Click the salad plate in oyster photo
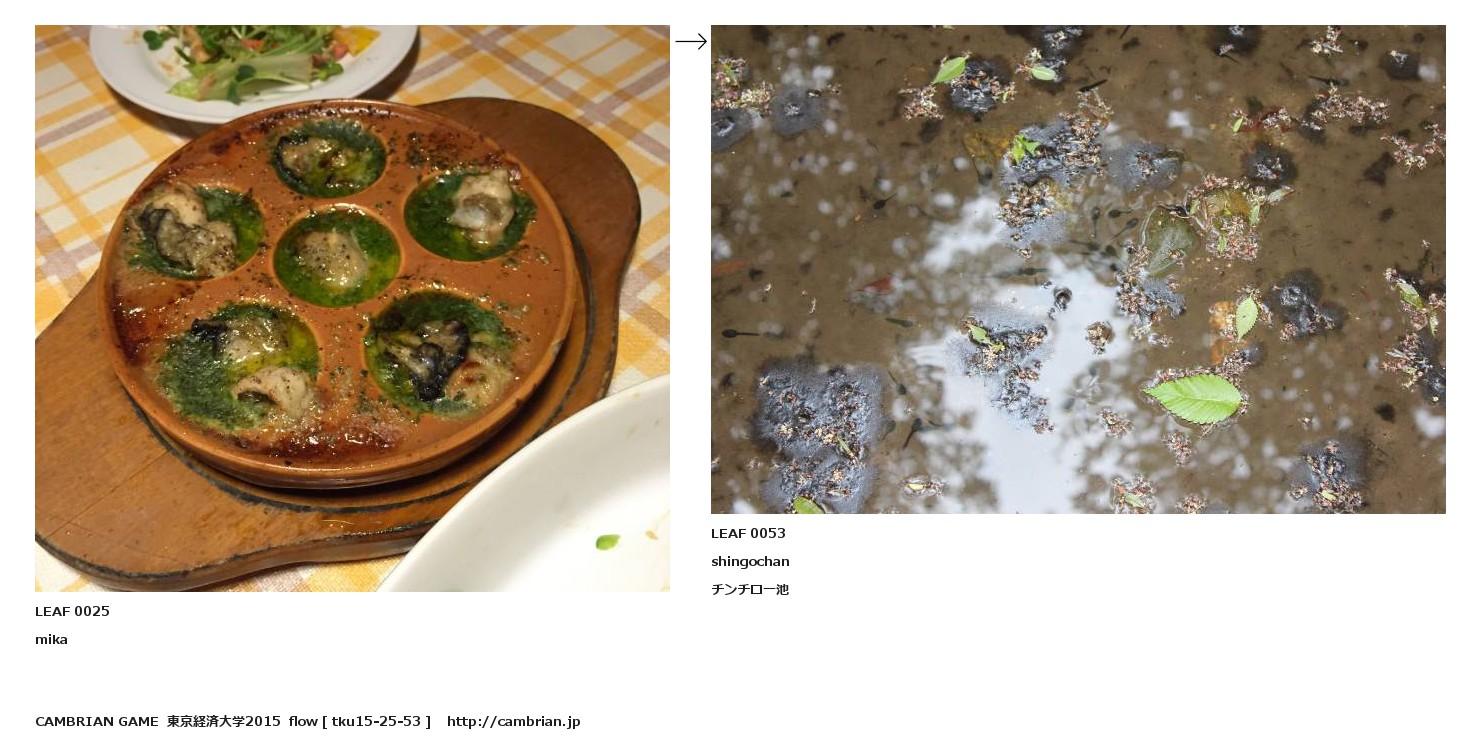This screenshot has height=746, width=1481. (x=253, y=61)
